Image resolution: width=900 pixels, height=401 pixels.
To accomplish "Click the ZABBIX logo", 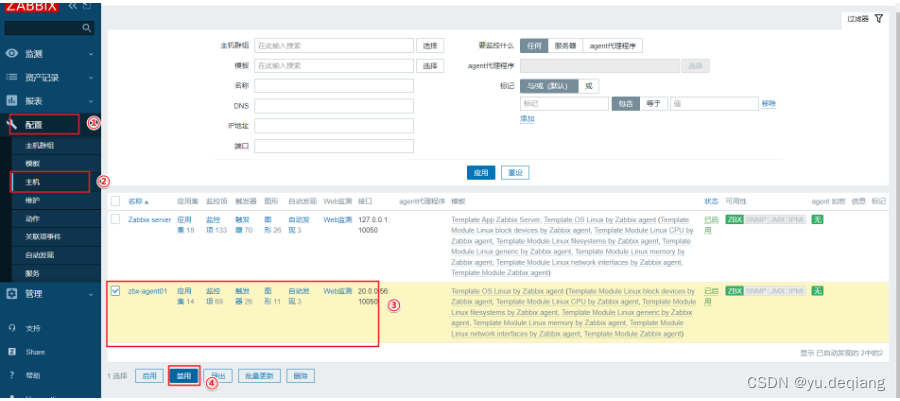I will (x=32, y=6).
